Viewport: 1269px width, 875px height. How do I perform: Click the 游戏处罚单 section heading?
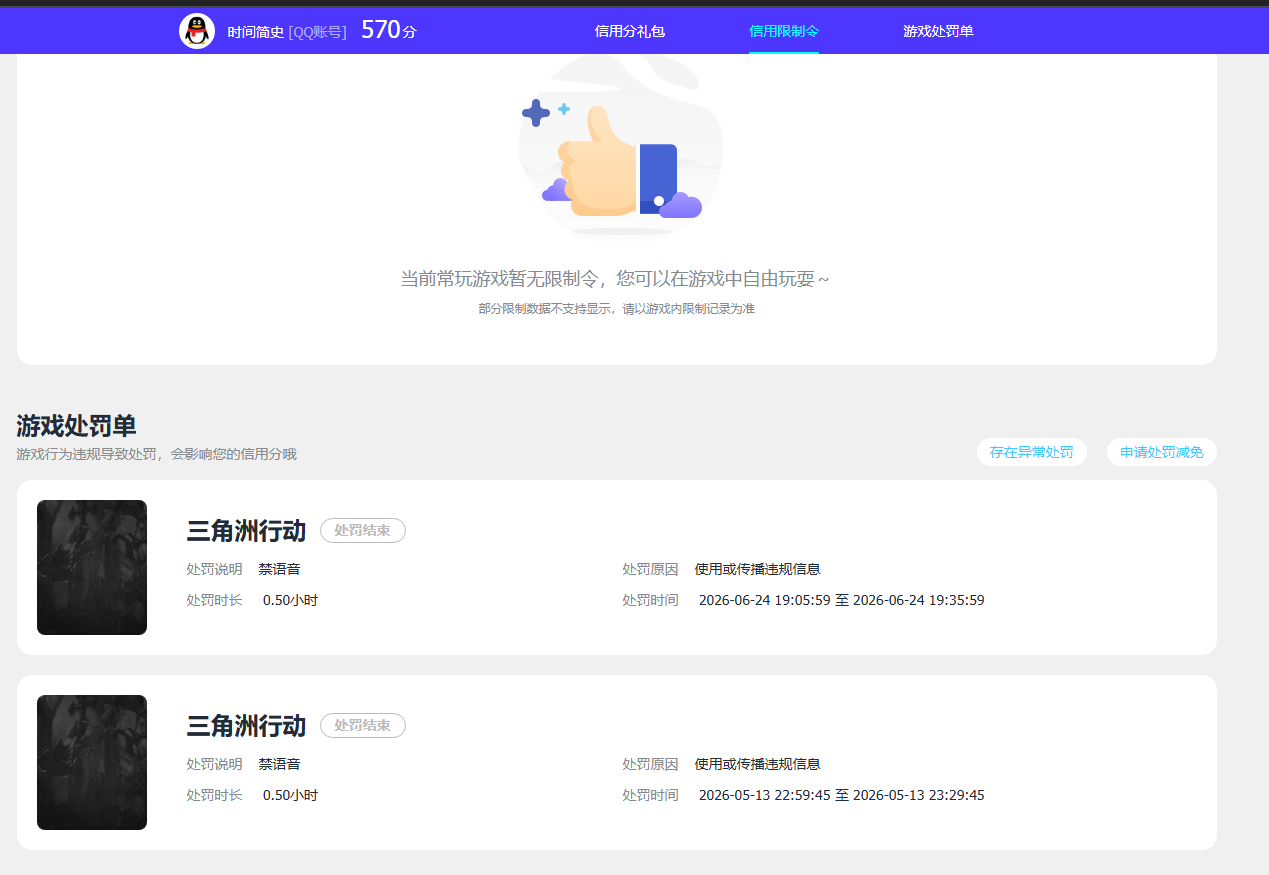coord(76,425)
